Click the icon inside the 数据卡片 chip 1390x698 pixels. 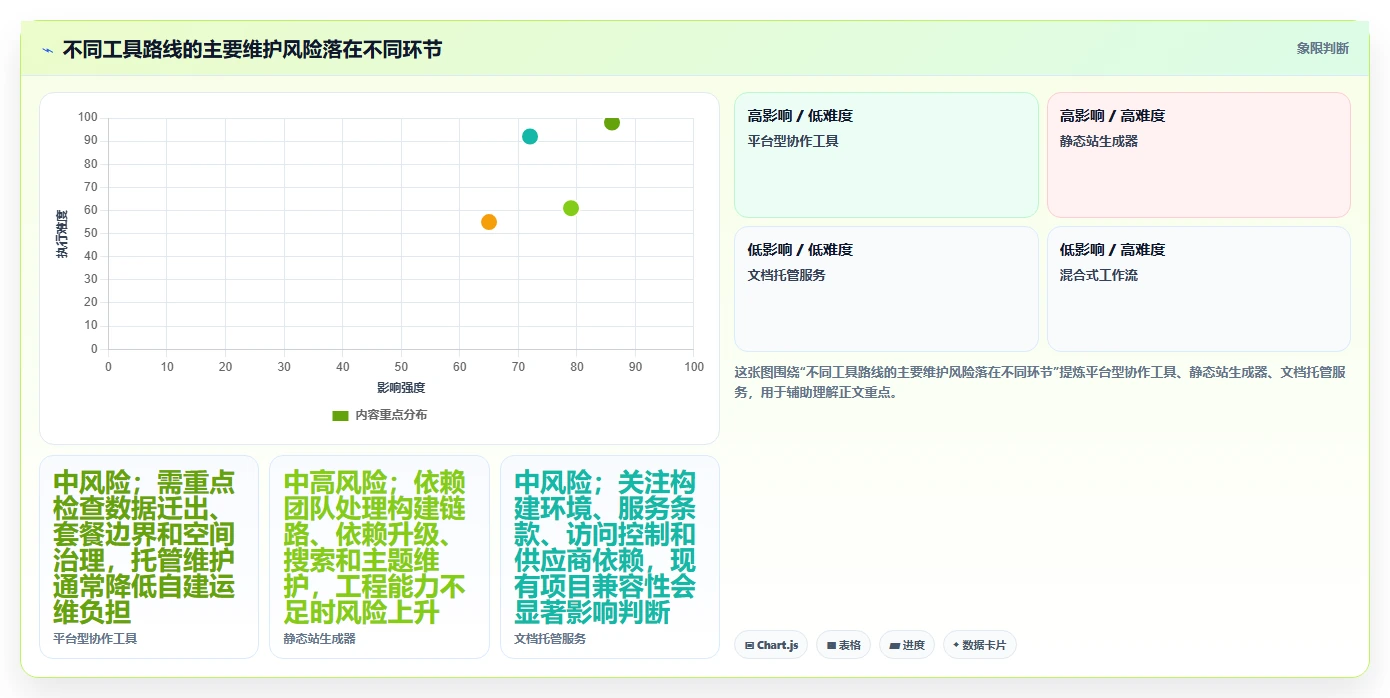(956, 645)
